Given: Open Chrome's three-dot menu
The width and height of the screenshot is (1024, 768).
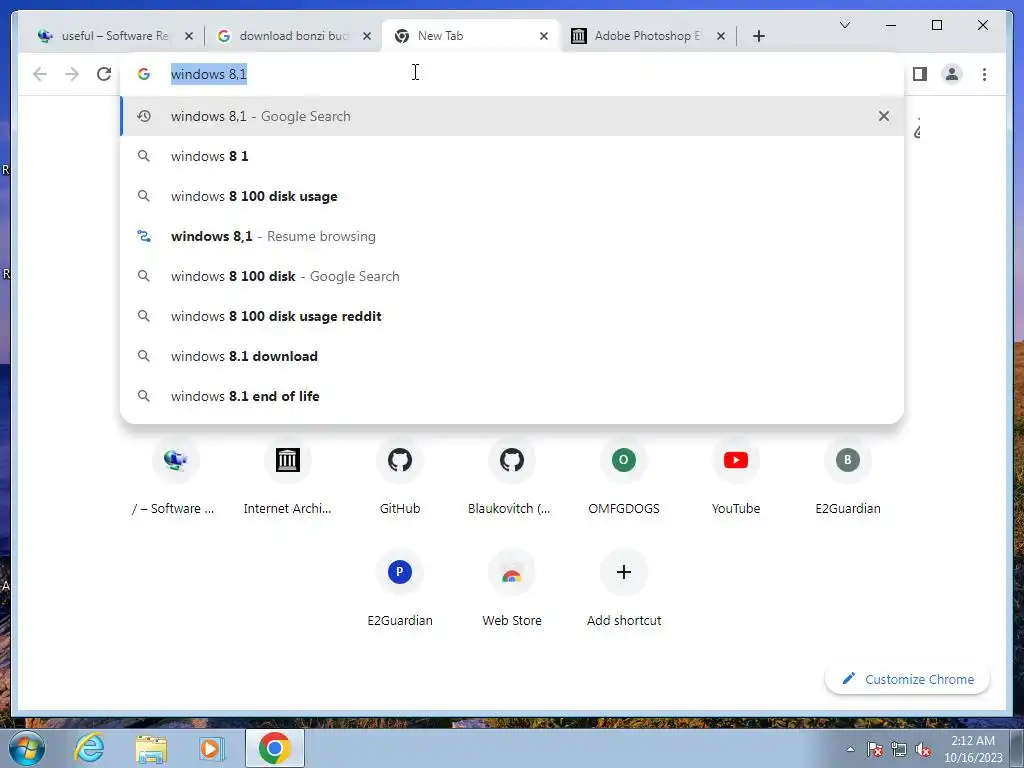Looking at the screenshot, I should [984, 74].
